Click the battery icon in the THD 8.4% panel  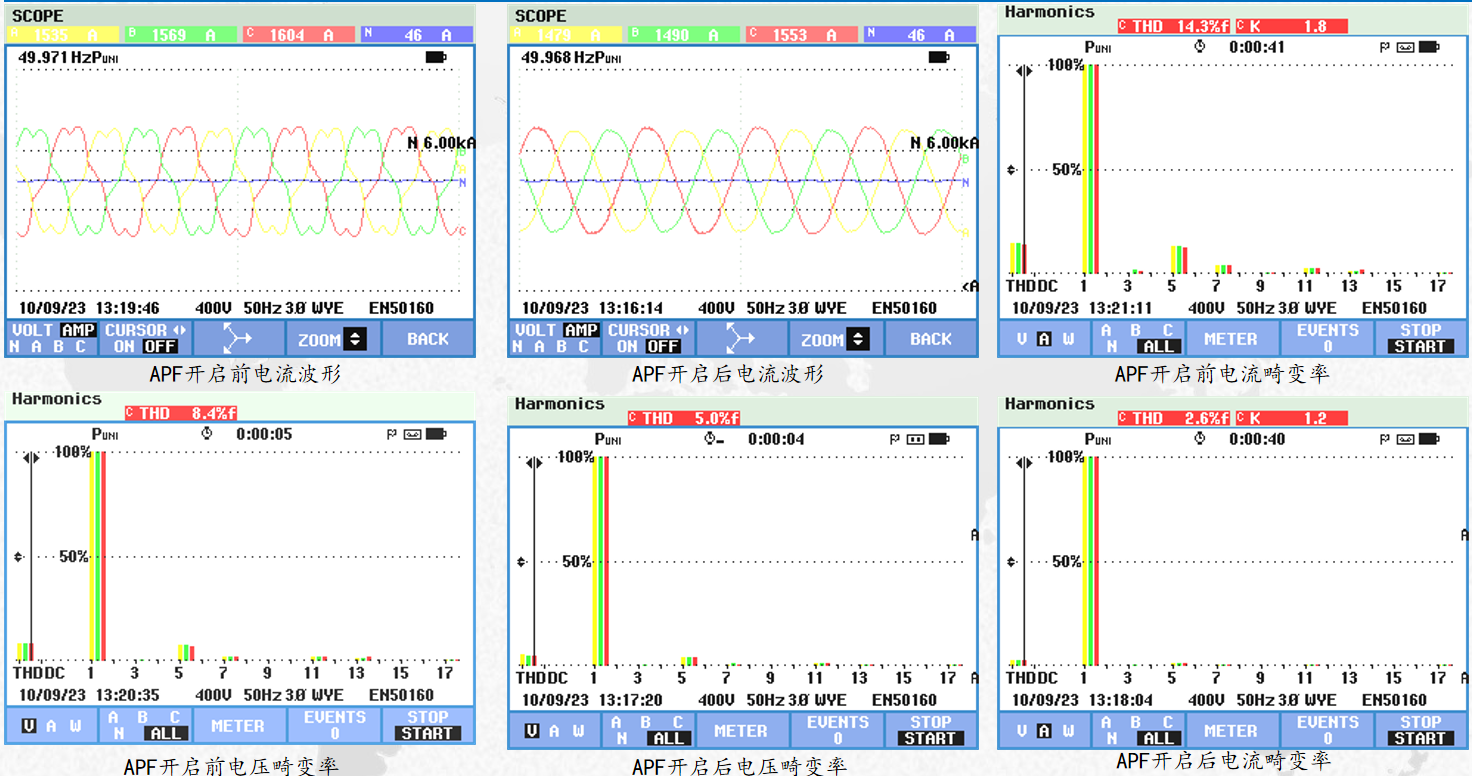tap(435, 434)
